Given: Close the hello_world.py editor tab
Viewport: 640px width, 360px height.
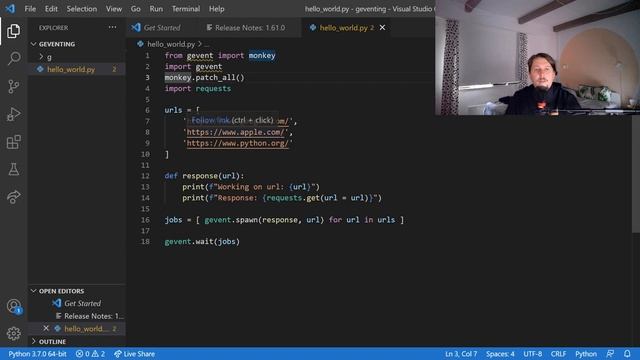Looking at the screenshot, I should click(x=382, y=27).
